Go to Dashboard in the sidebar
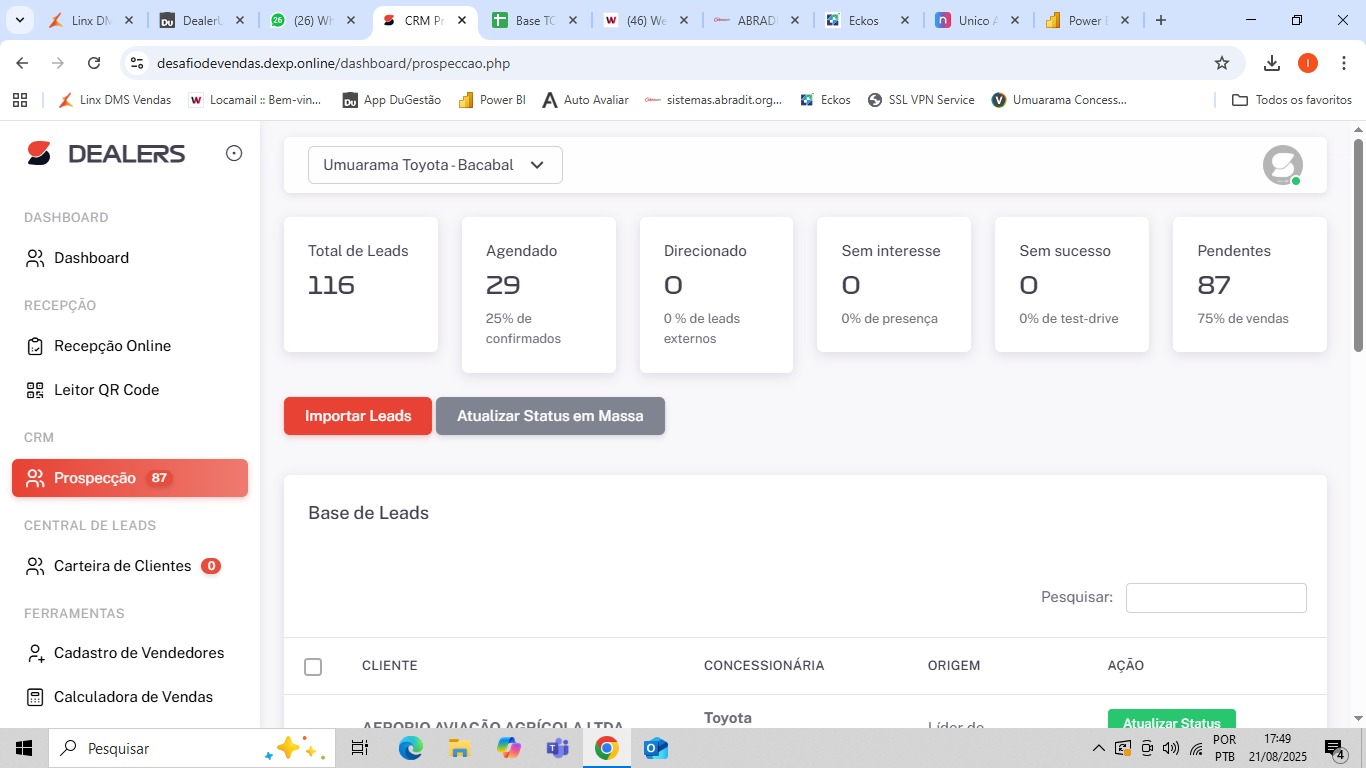 tap(91, 258)
